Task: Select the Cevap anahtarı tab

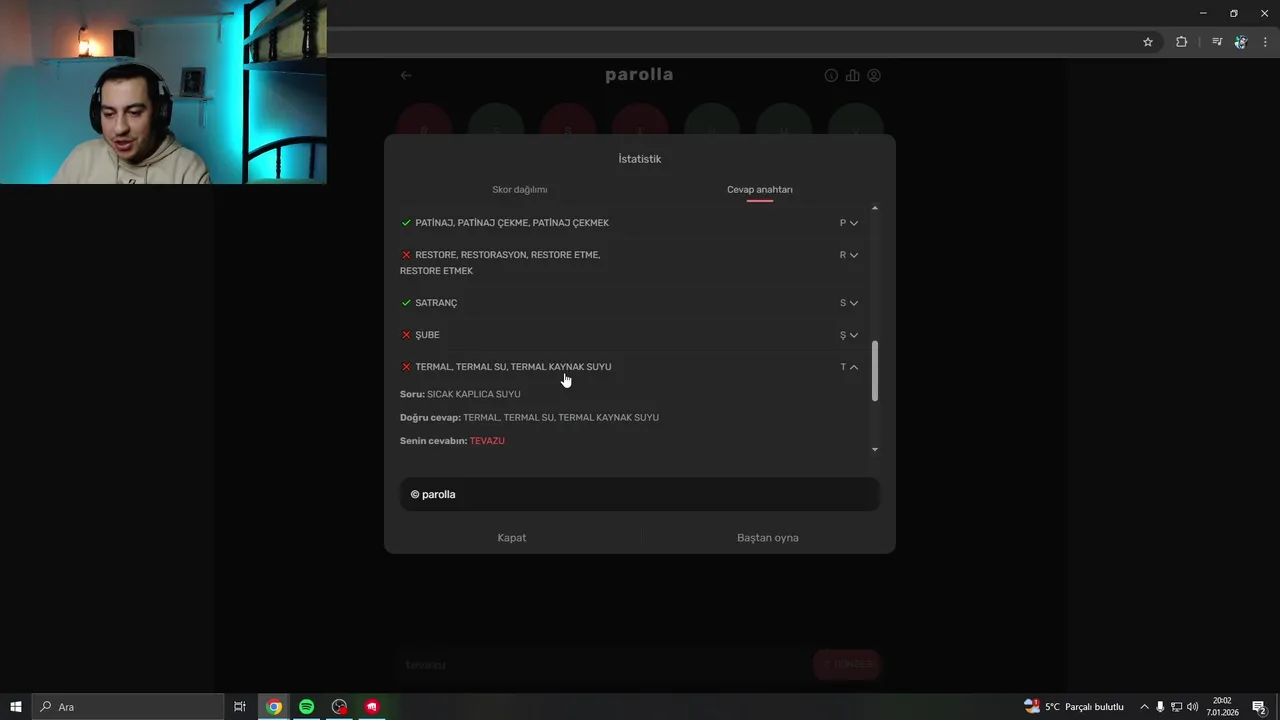Action: [x=760, y=189]
